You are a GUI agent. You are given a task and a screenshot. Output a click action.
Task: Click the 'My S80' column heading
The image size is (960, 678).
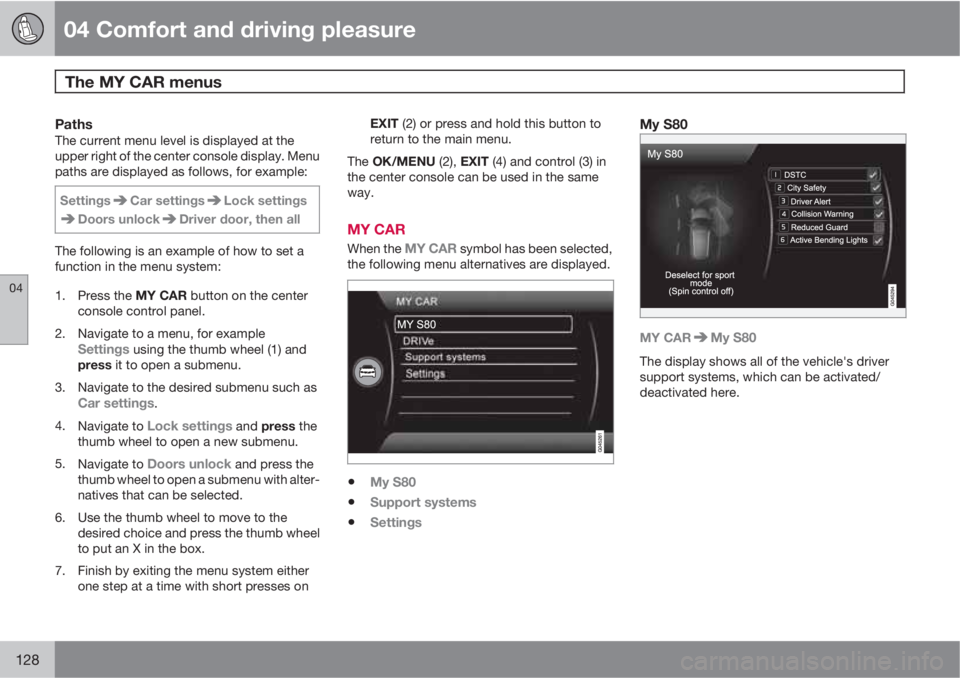pos(664,124)
